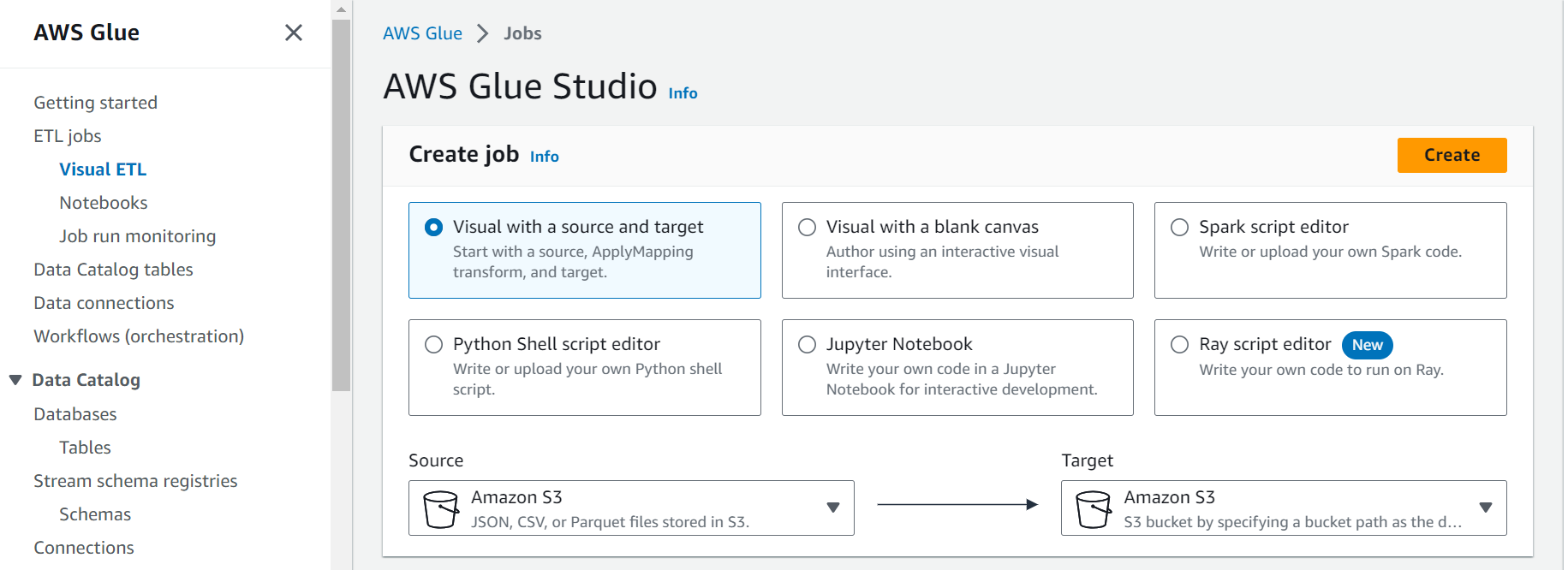
Task: Open Stream schema registries
Action: point(135,481)
